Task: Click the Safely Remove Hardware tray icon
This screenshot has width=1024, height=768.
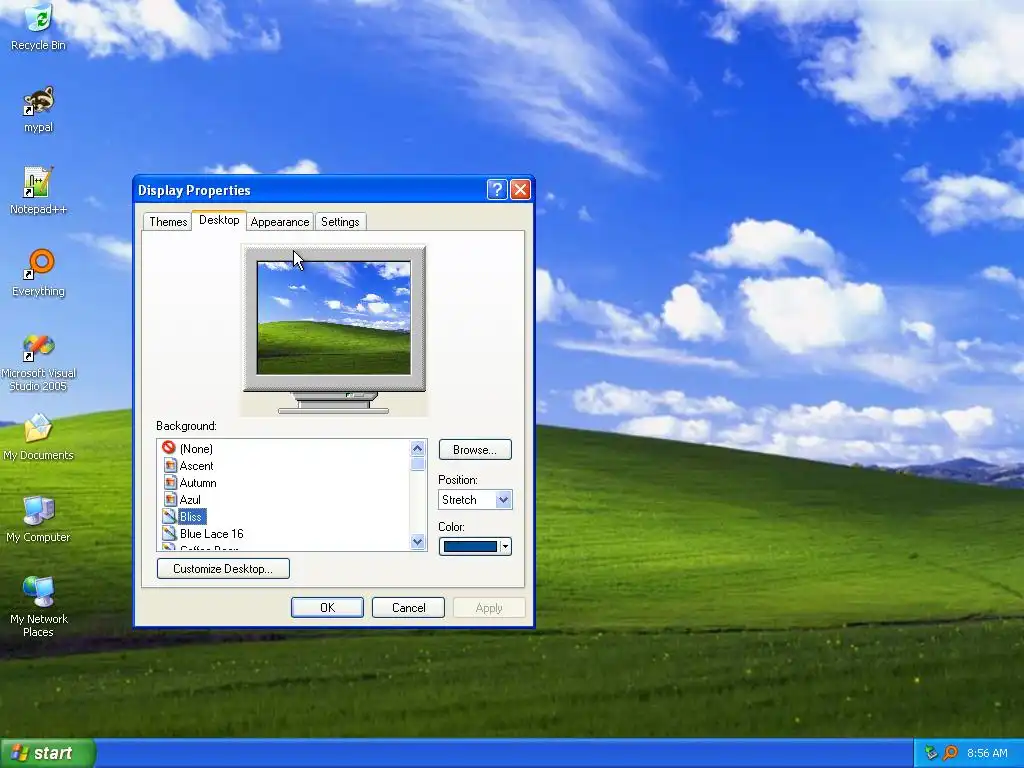Action: tap(932, 753)
